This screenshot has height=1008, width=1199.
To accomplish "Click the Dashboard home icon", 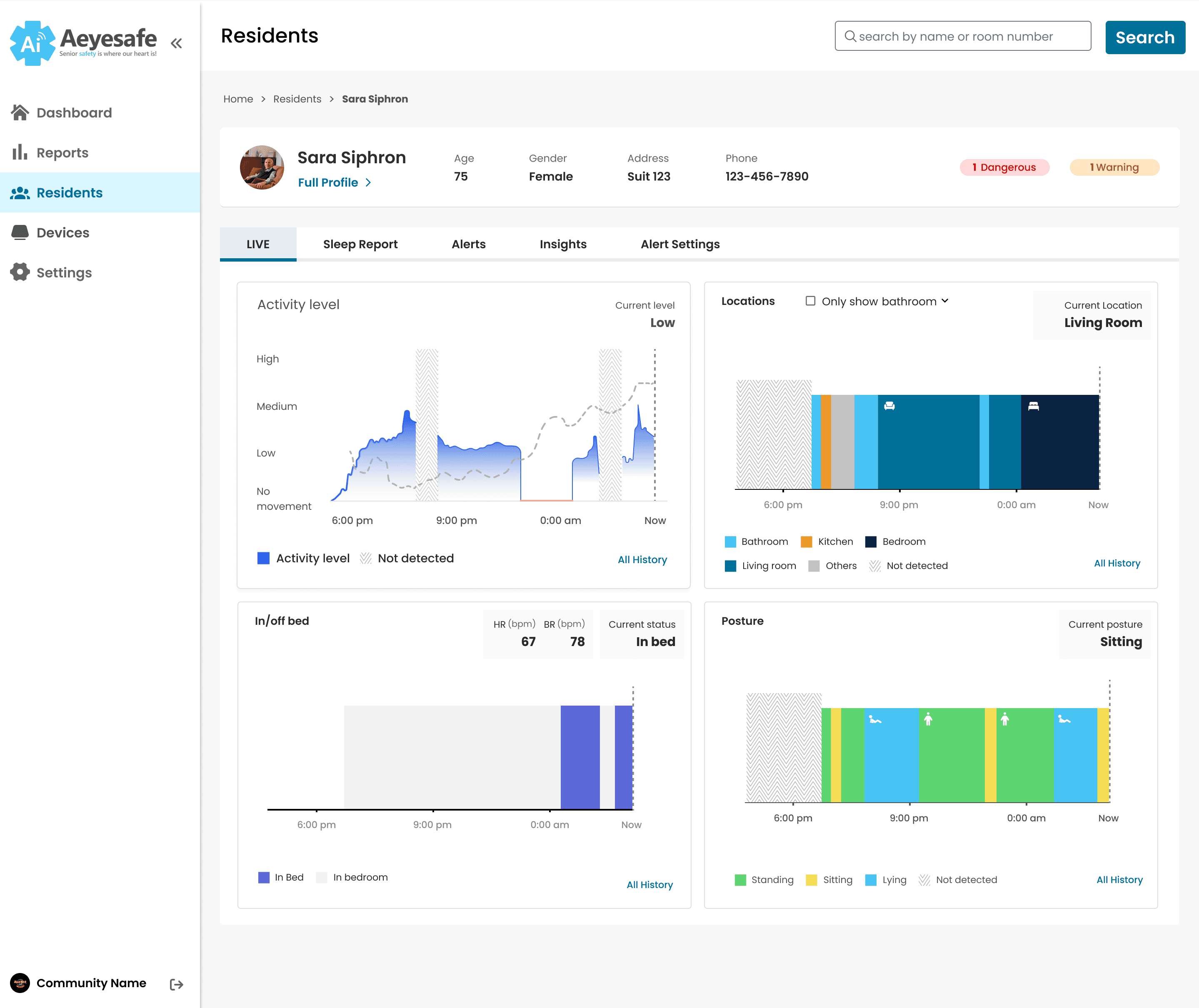I will tap(20, 112).
